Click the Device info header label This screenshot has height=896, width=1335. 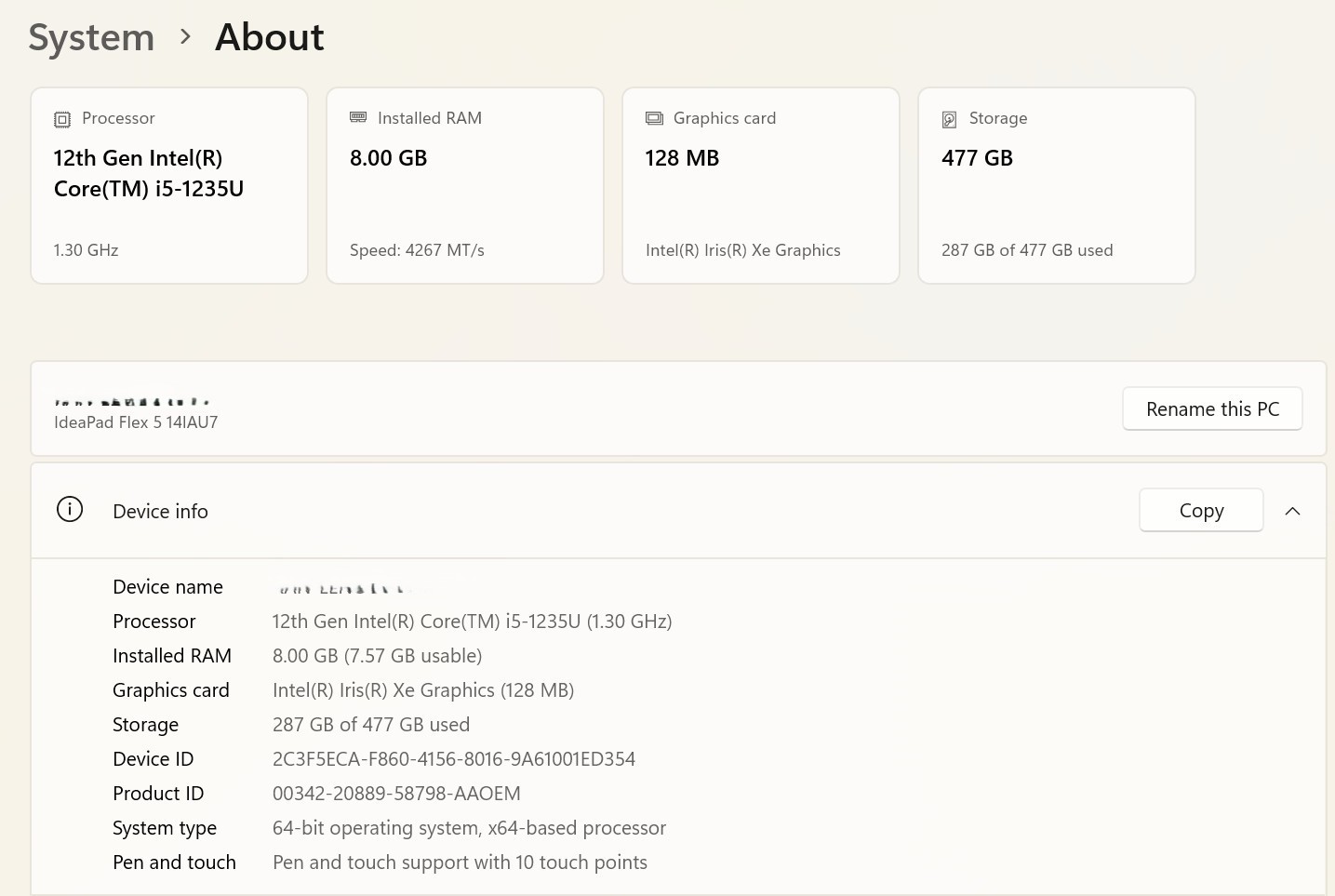160,511
